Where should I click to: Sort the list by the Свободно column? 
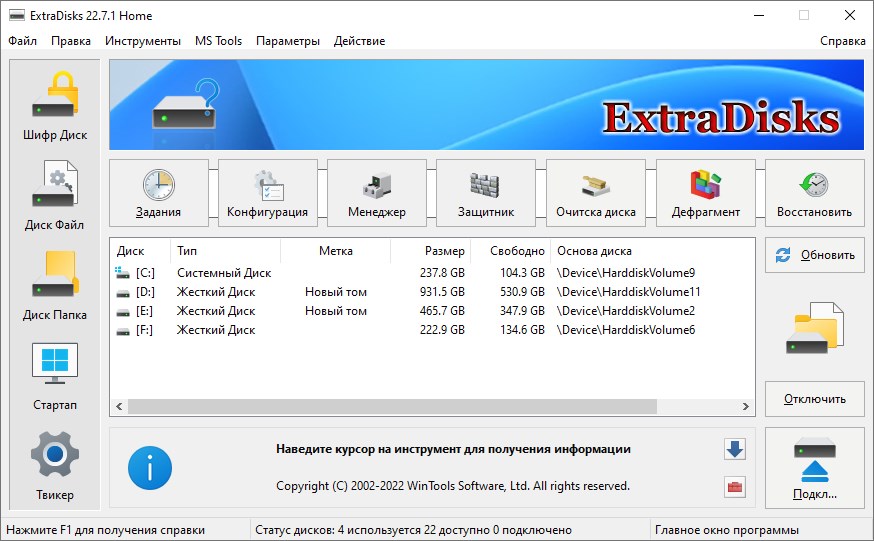click(x=511, y=251)
